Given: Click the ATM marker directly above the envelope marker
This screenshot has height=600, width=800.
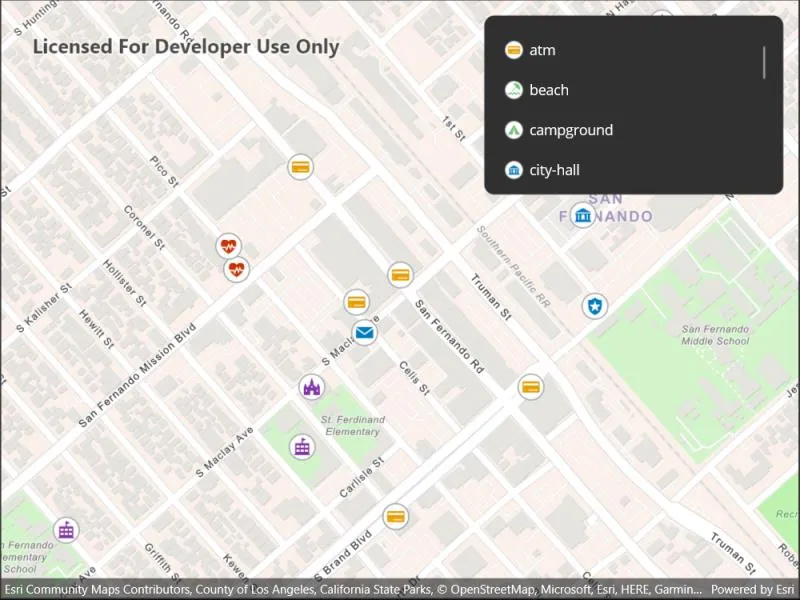Looking at the screenshot, I should coord(356,302).
